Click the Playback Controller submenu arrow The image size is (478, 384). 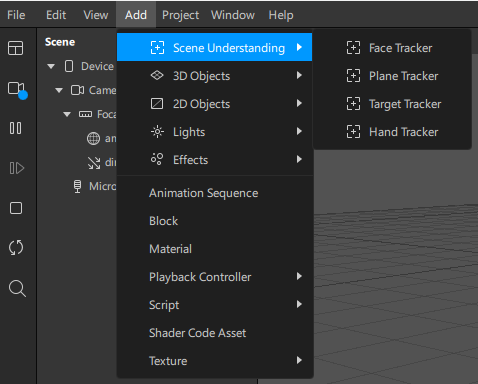(299, 276)
